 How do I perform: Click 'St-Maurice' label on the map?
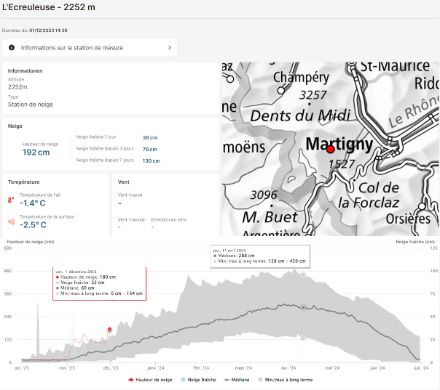(x=395, y=66)
